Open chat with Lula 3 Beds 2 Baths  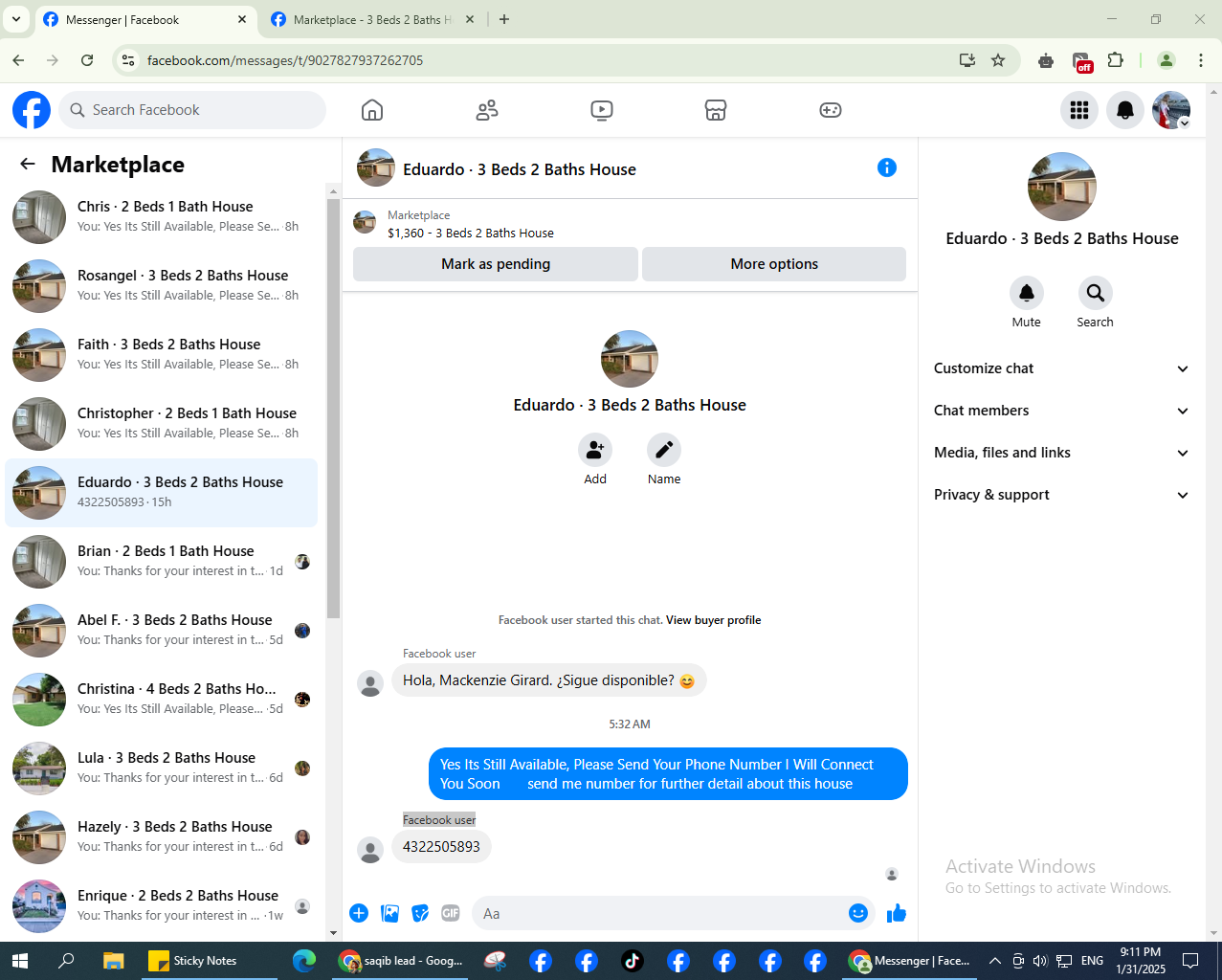click(161, 768)
